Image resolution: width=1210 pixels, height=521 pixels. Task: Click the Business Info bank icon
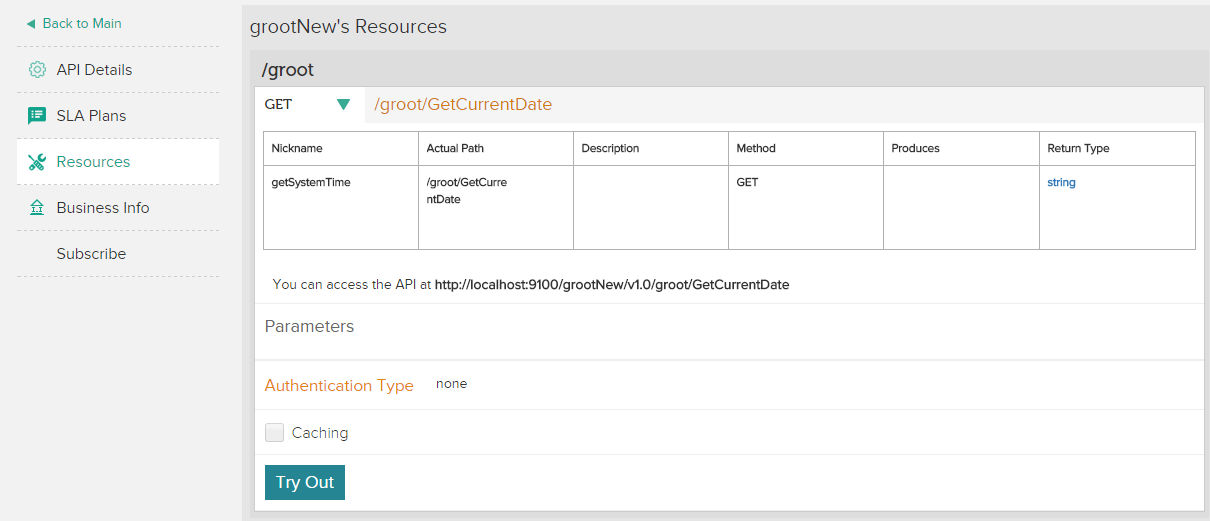pos(37,208)
